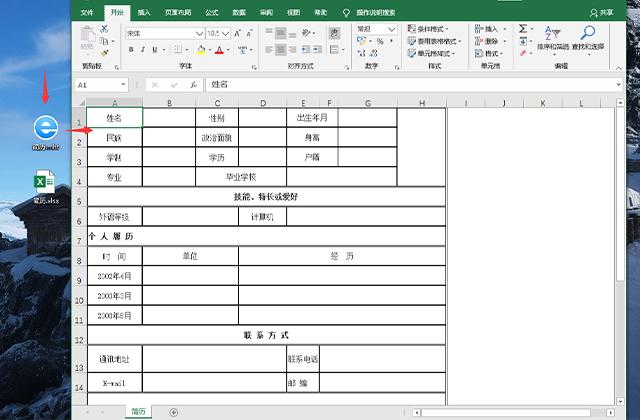Toggle bottom vertical alignment
Screen dimensions: 640x420
[292, 33]
